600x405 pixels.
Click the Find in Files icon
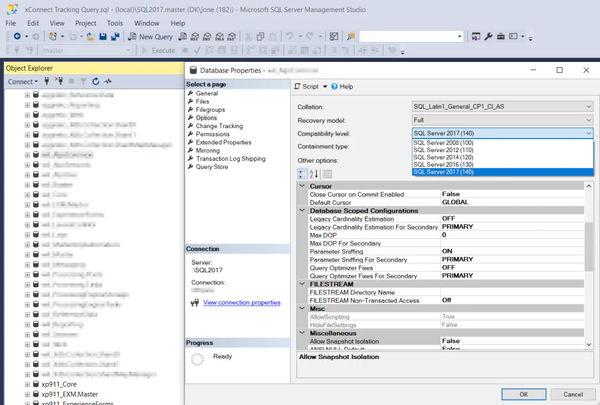pyautogui.click(x=351, y=36)
